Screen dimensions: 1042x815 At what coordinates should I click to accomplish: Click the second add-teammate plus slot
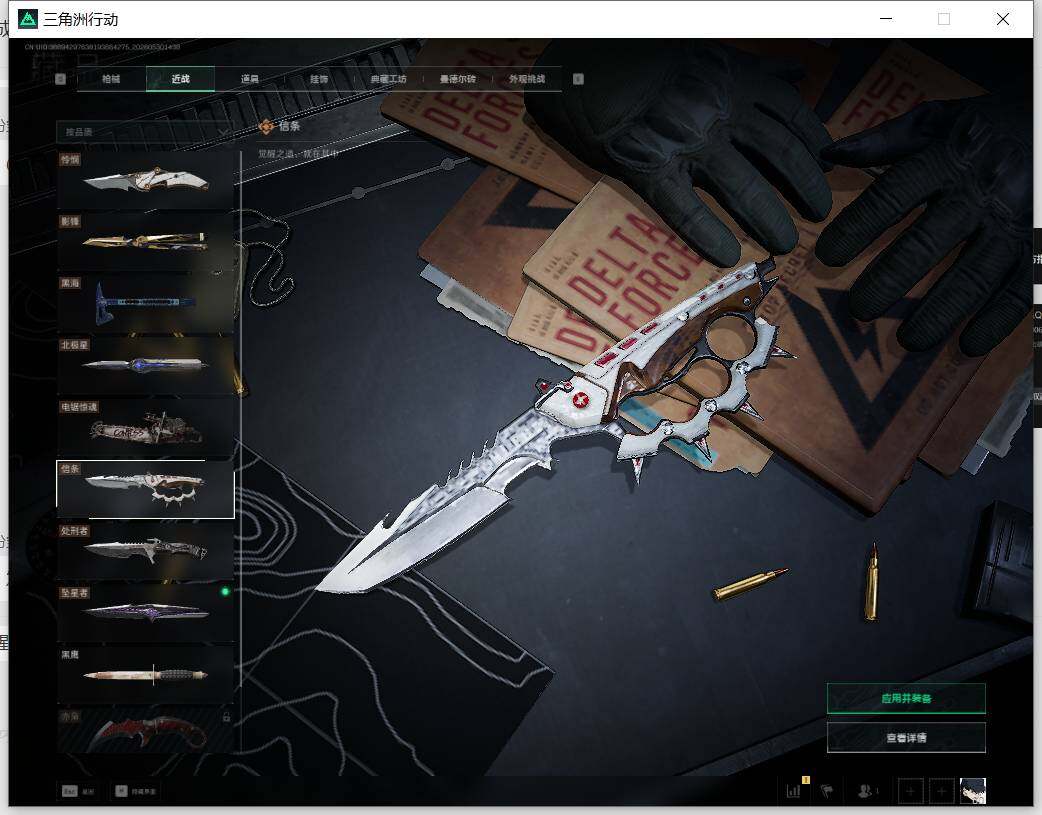(941, 791)
